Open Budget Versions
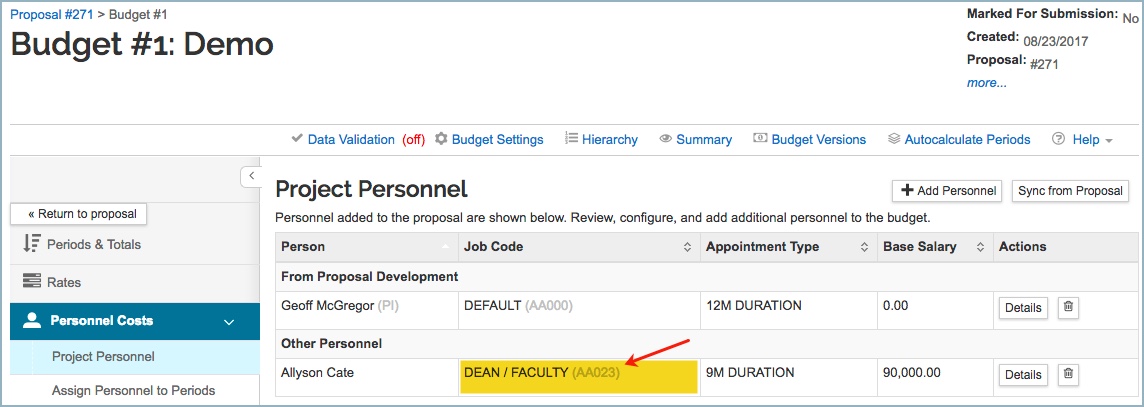This screenshot has height=407, width=1144. coord(809,140)
